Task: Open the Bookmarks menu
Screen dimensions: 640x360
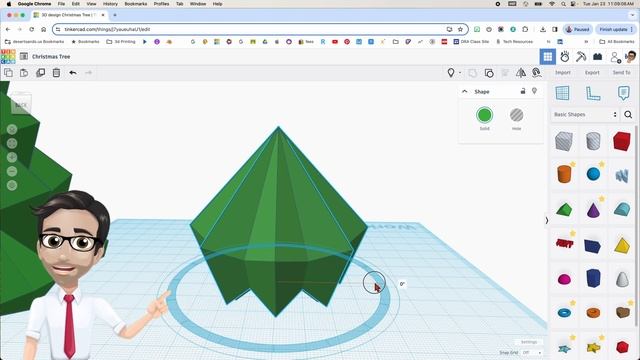Action: click(x=136, y=4)
